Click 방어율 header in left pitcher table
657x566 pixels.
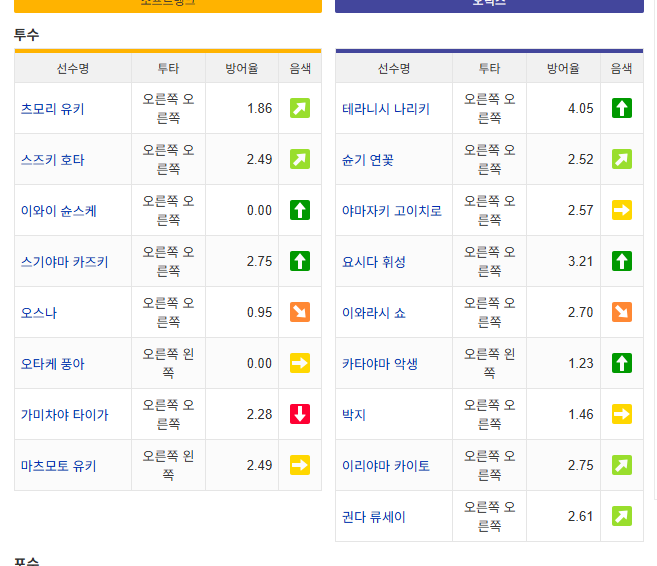click(x=242, y=68)
